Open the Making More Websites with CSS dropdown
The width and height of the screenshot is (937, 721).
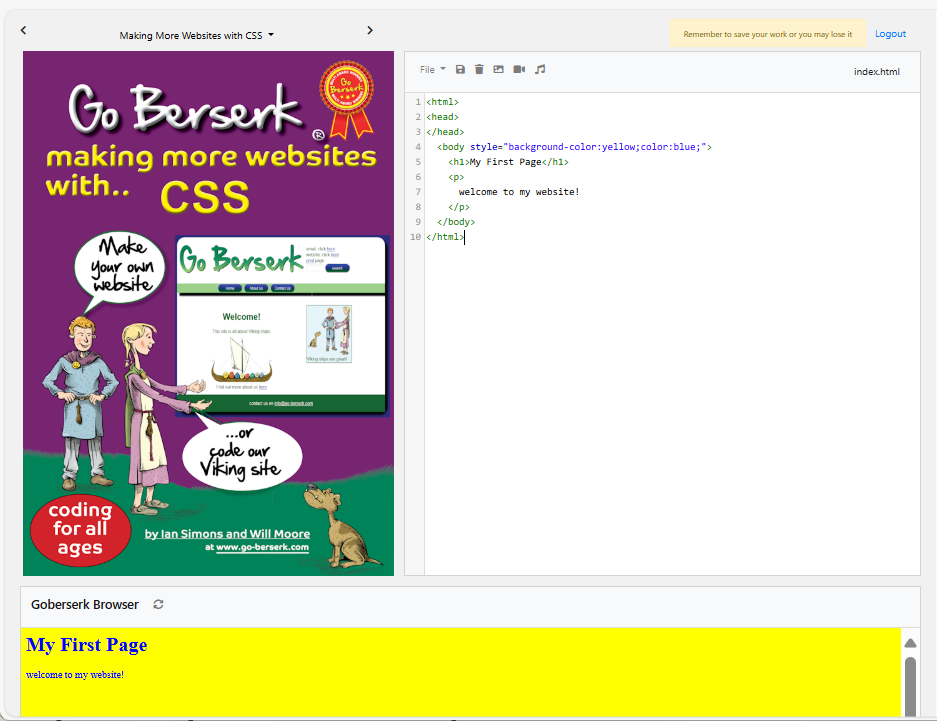[197, 35]
